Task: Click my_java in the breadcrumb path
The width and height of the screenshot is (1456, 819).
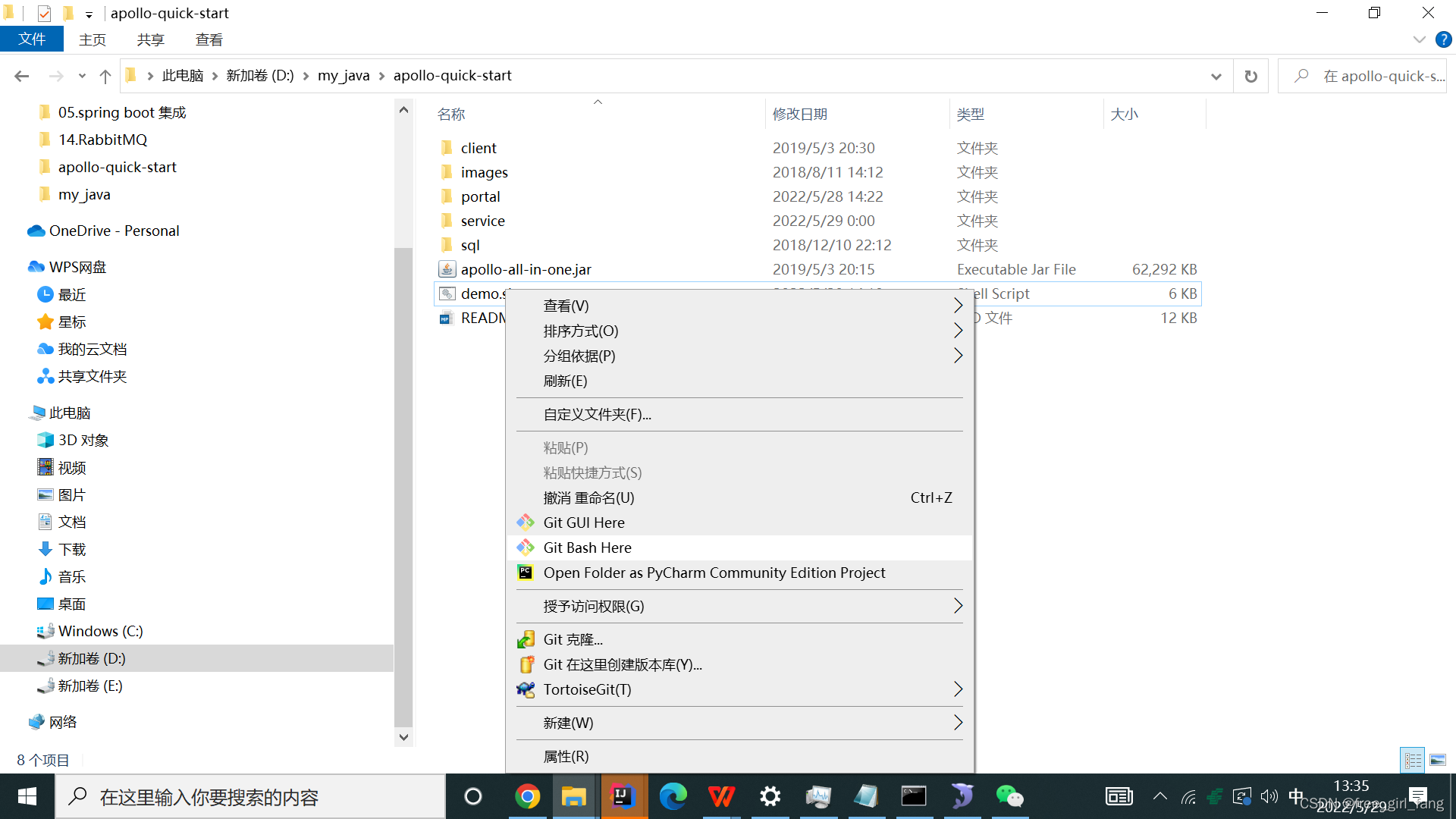Action: 344,76
